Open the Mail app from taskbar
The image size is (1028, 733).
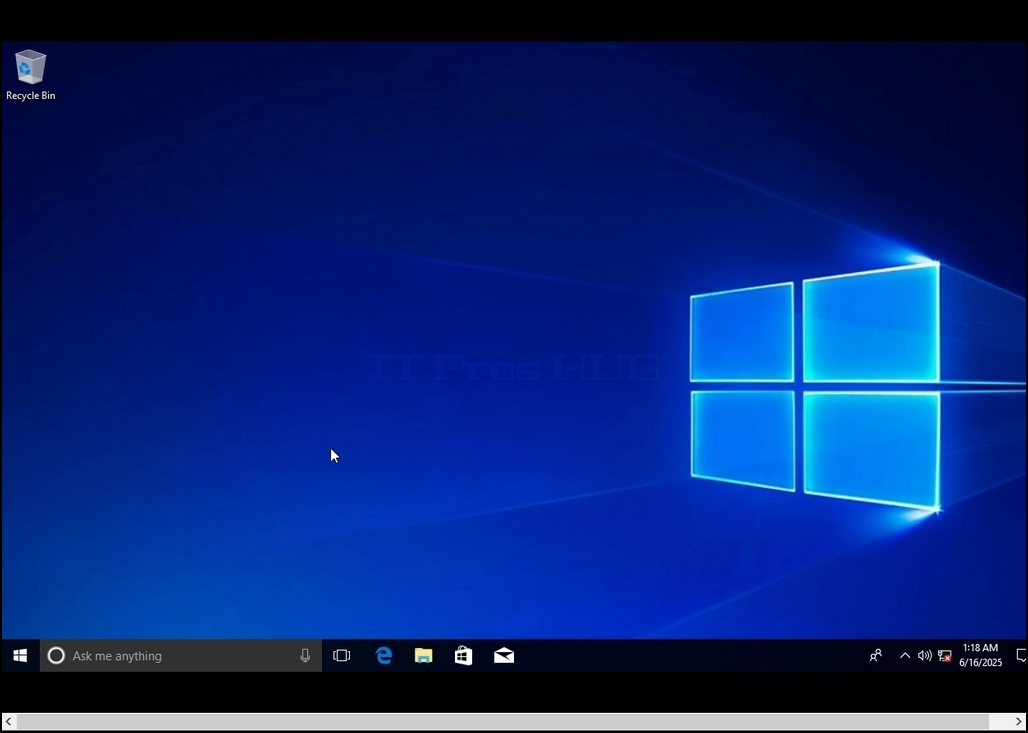coord(504,656)
